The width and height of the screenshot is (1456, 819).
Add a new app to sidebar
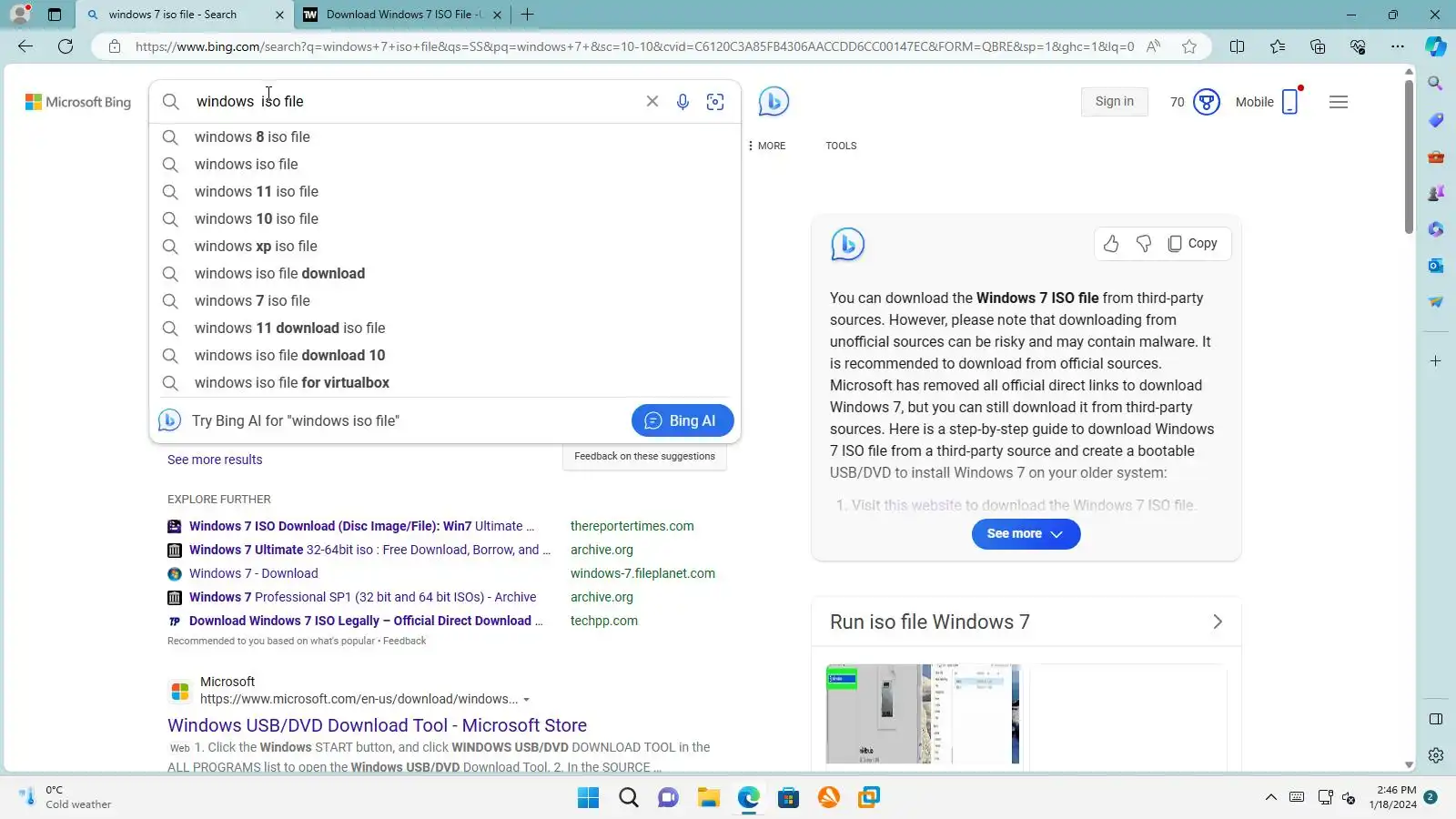point(1436,361)
